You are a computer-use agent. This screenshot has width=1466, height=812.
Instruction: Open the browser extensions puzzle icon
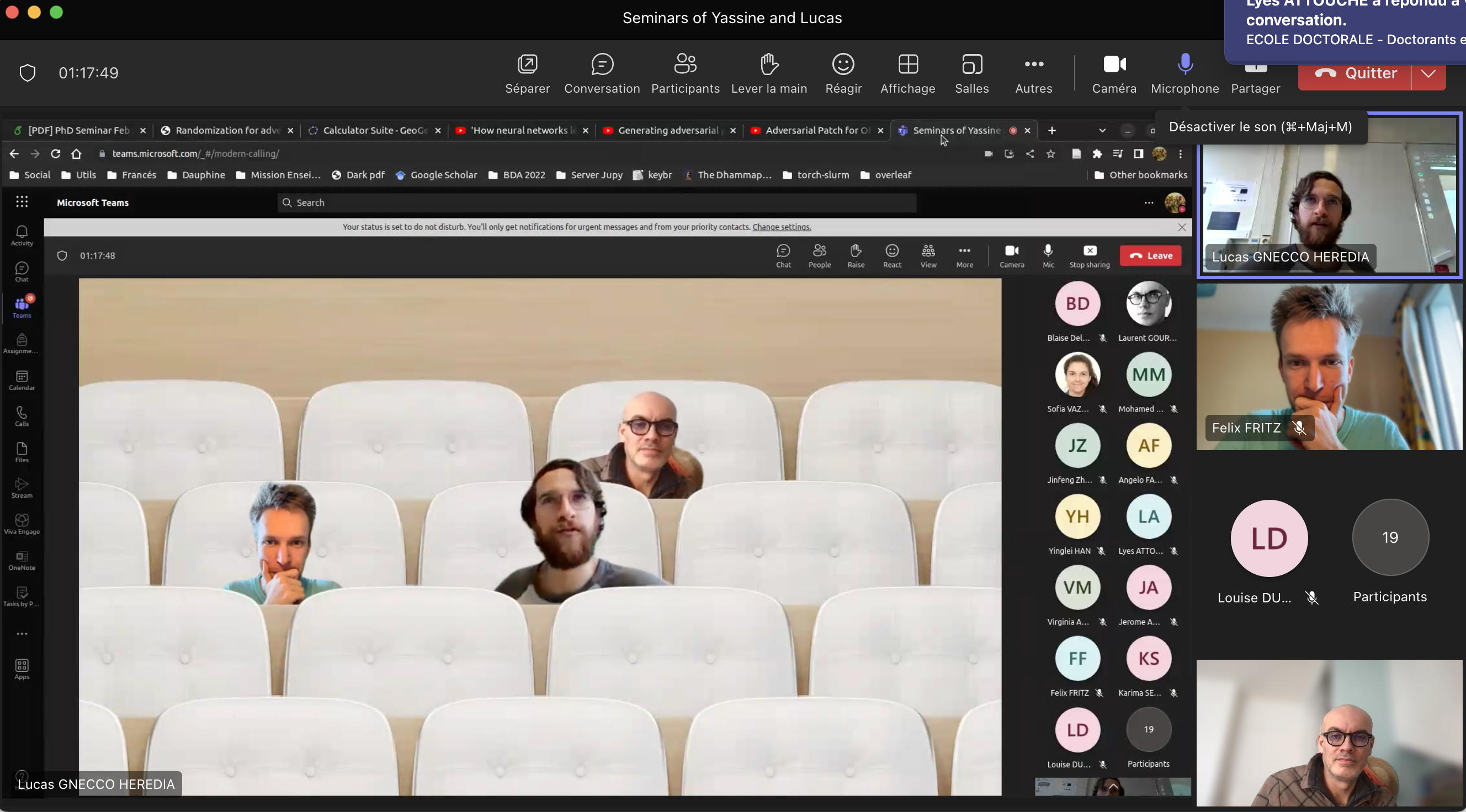1097,153
